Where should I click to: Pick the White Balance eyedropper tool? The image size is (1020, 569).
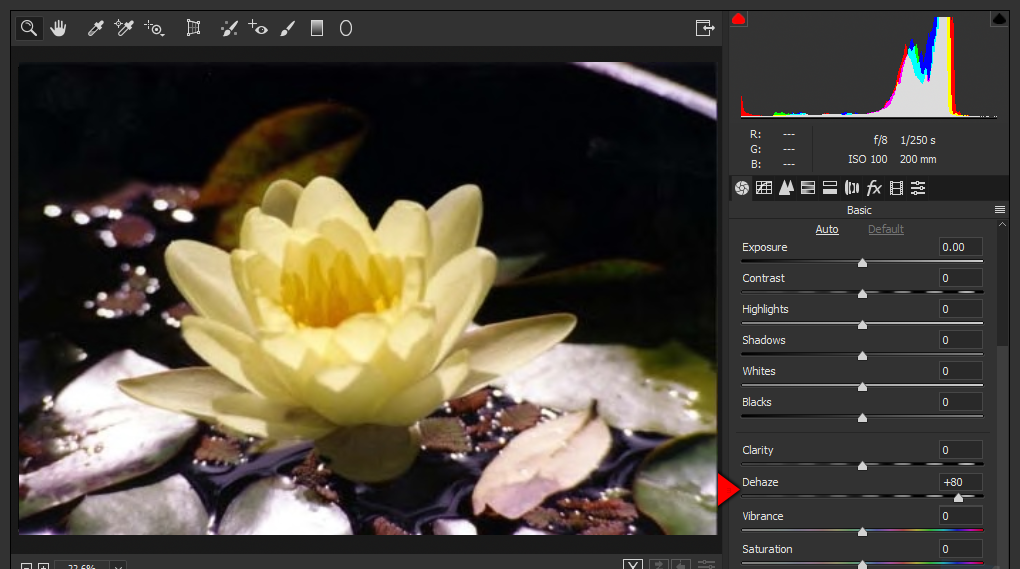click(96, 28)
